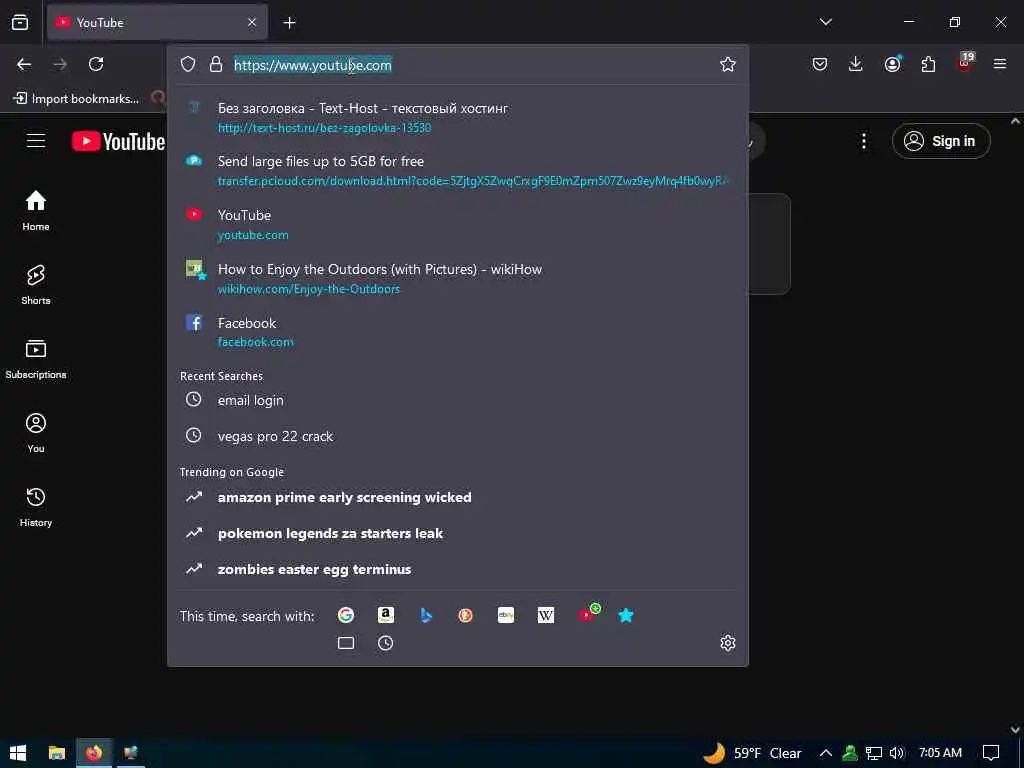Choose recent search 'email login'
The height and width of the screenshot is (768, 1024).
[457, 400]
